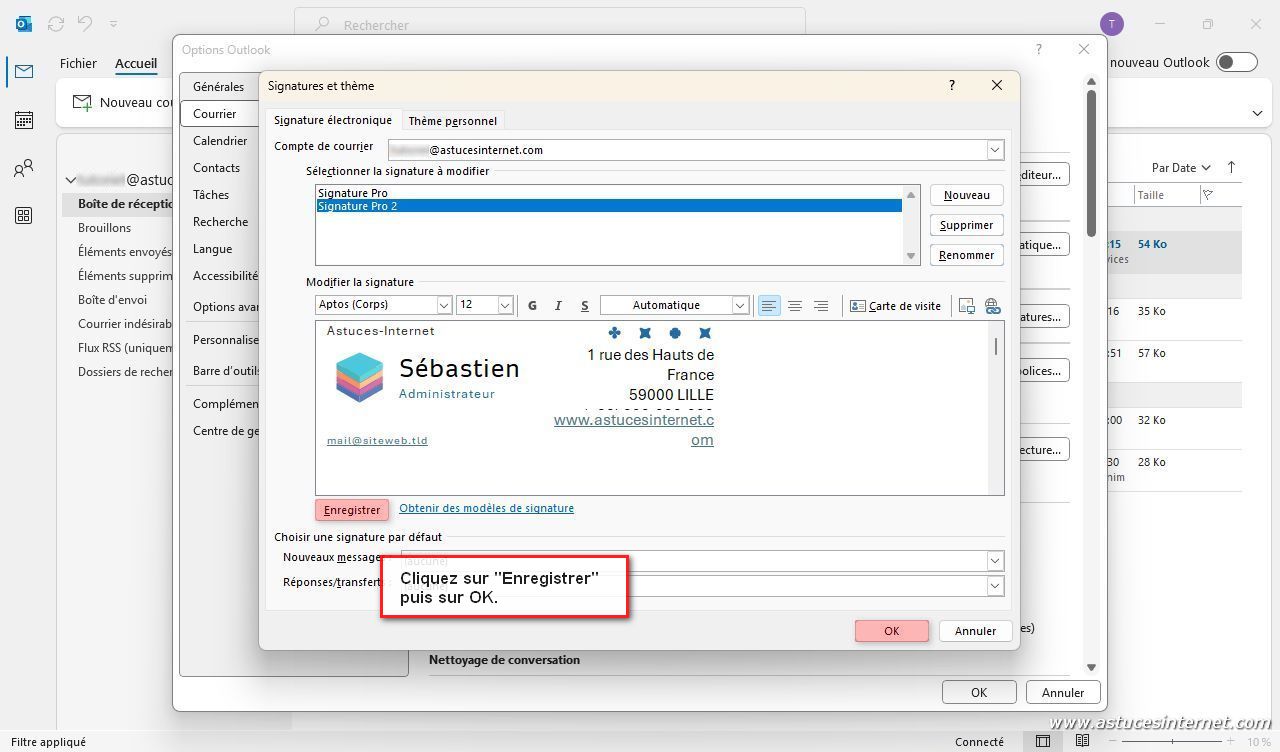Reverse the sort order arrow
Image resolution: width=1280 pixels, height=752 pixels.
click(x=1231, y=168)
